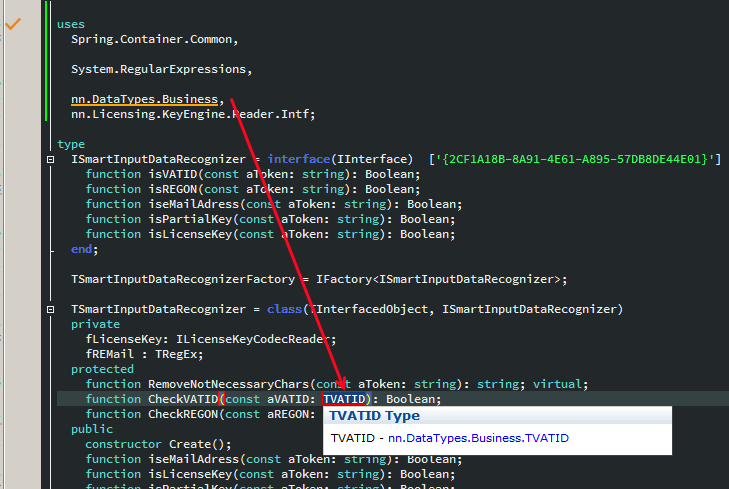
Task: Click Spring.Container.Common in the uses clause
Action: tap(152, 40)
